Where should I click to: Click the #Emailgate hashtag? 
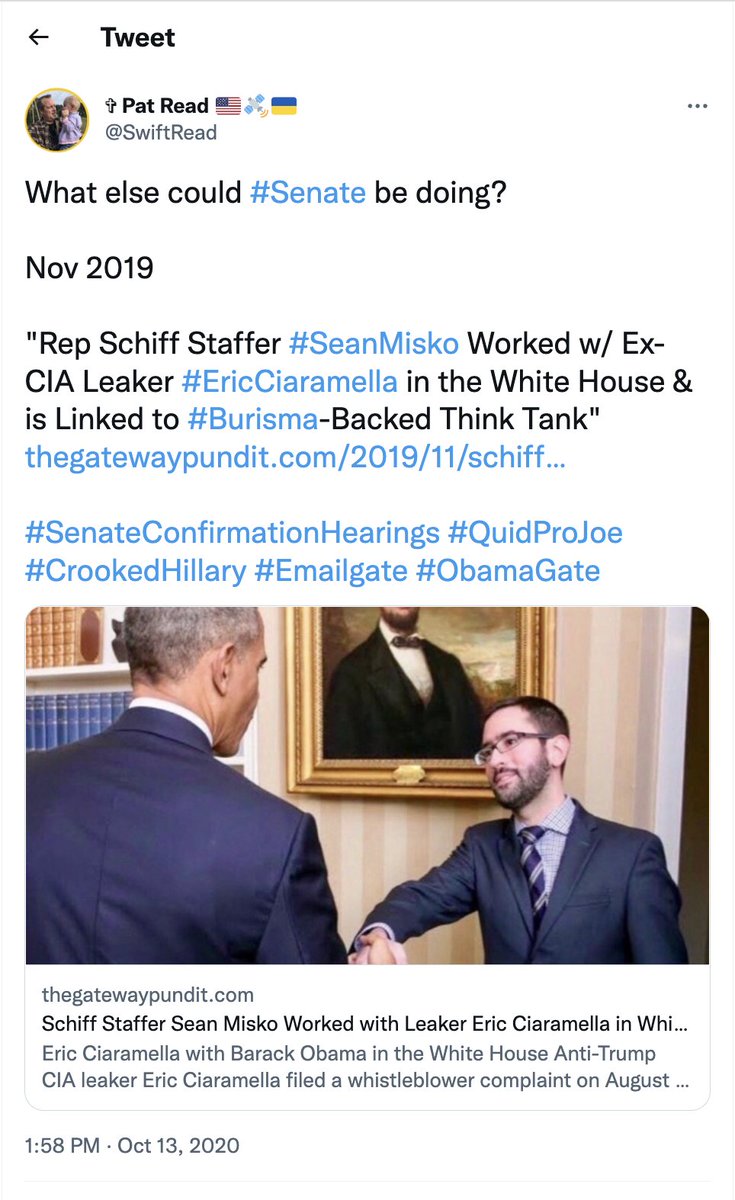tap(331, 571)
